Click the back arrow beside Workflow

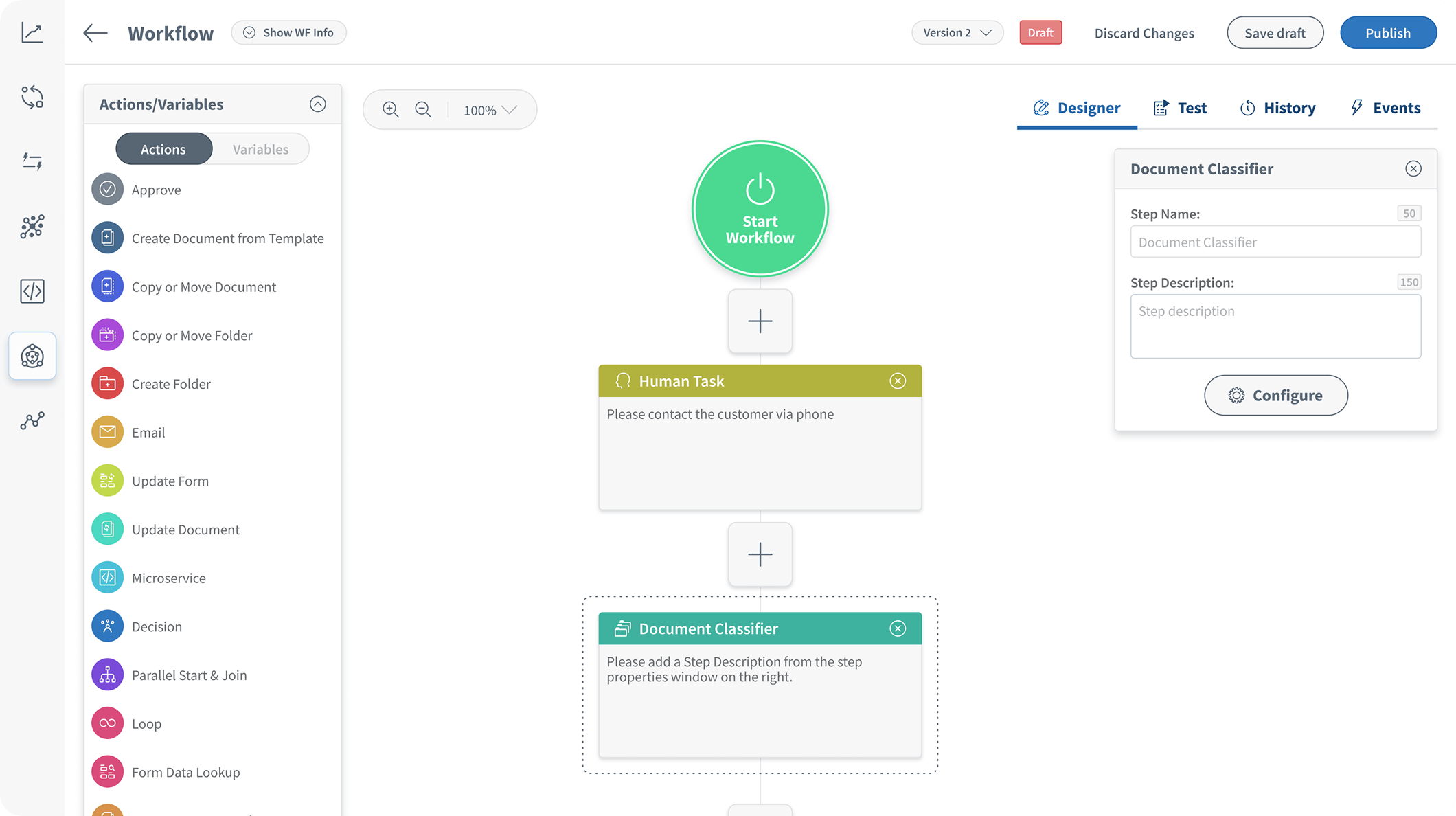tap(95, 33)
